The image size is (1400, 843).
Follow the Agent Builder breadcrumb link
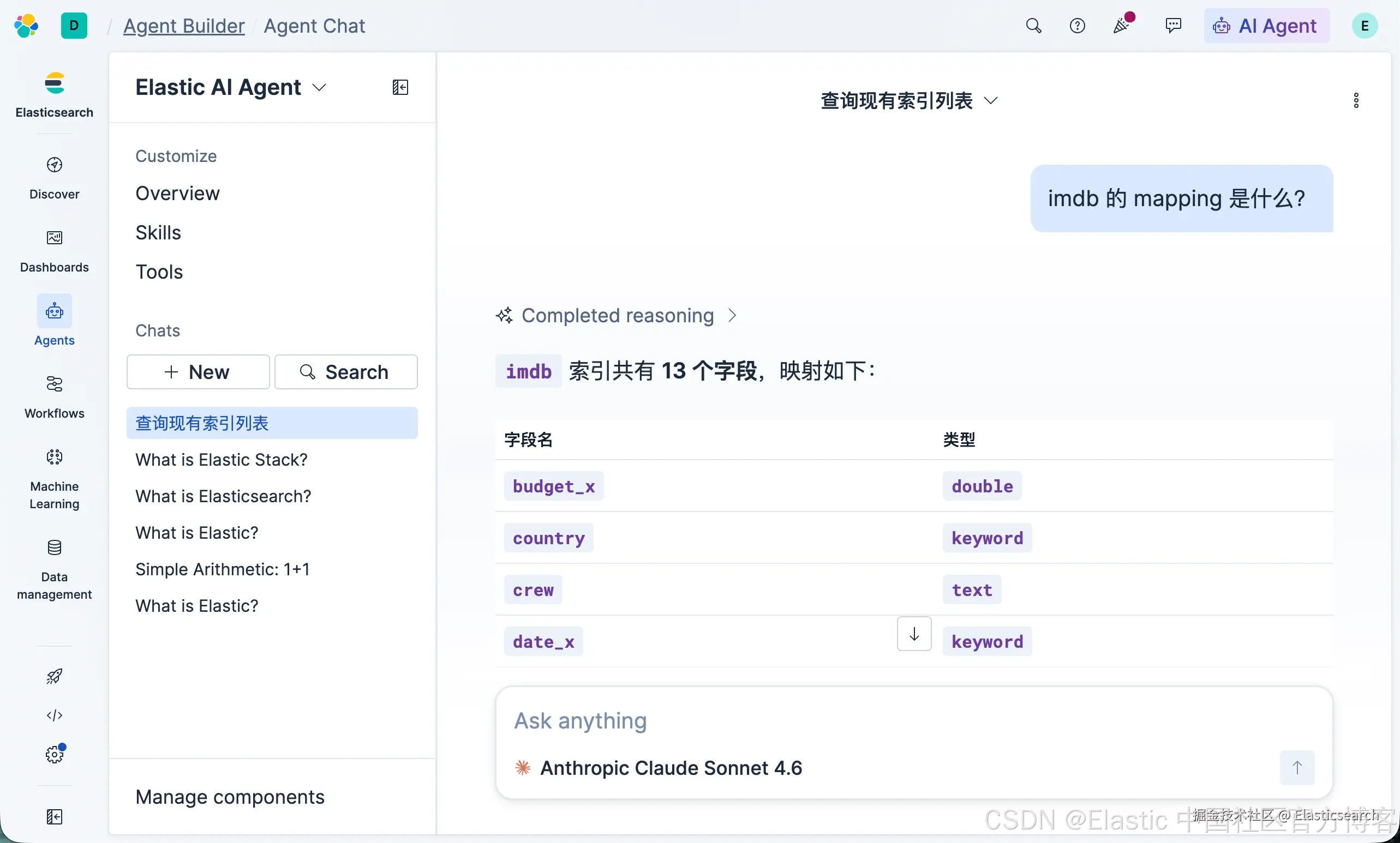click(x=184, y=26)
